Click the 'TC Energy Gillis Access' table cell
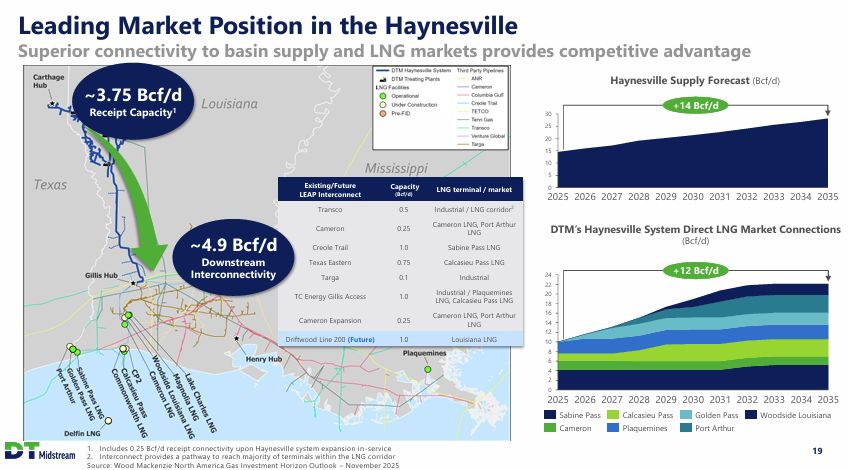The width and height of the screenshot is (848, 470). click(330, 296)
